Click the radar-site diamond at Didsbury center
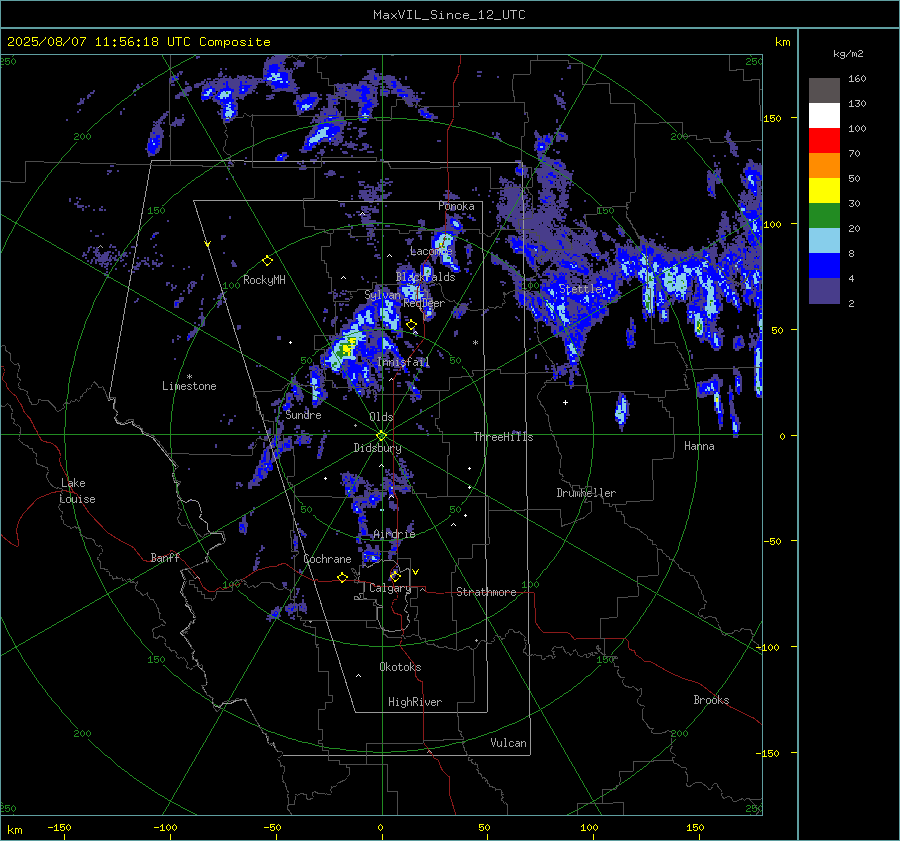 coord(382,435)
